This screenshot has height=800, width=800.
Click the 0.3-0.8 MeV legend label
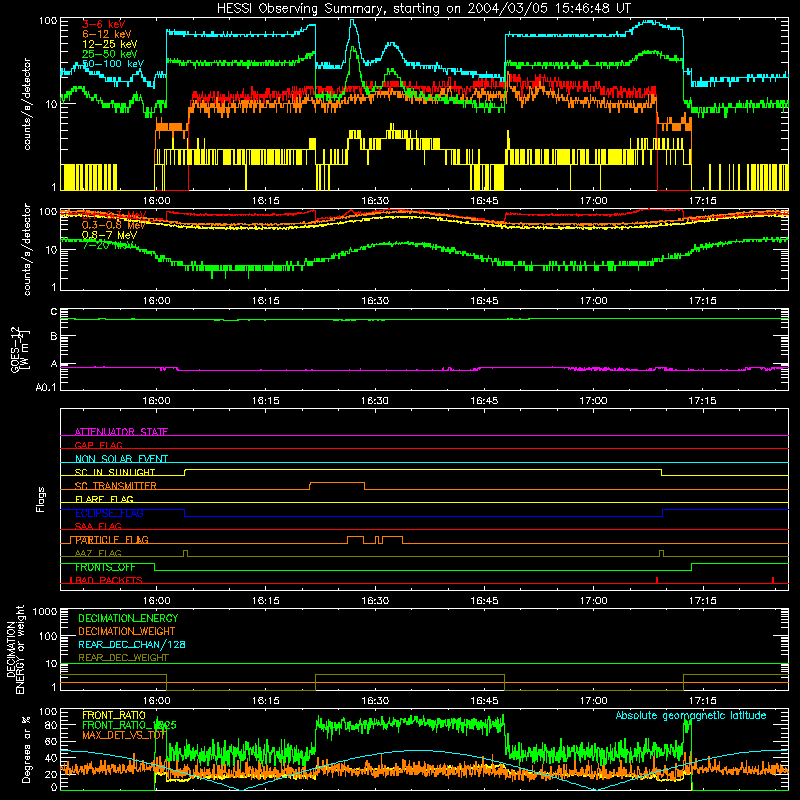[113, 225]
